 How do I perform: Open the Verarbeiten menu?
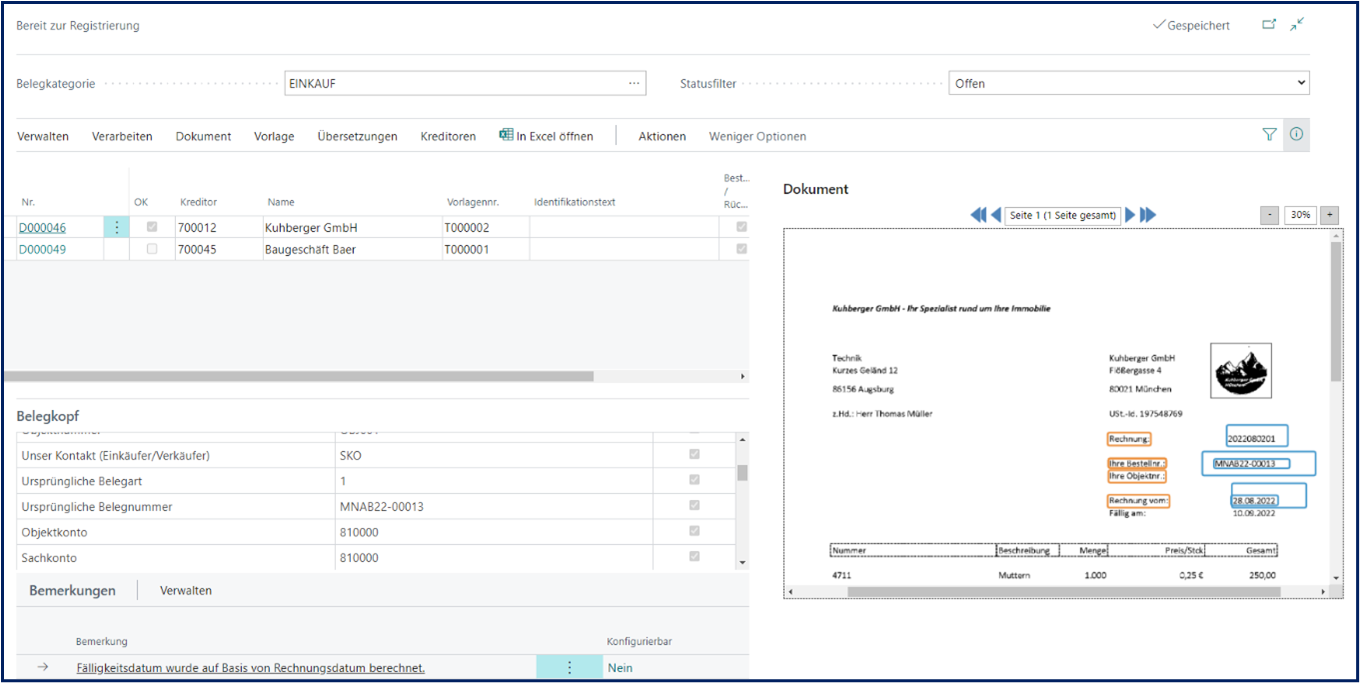tap(122, 136)
